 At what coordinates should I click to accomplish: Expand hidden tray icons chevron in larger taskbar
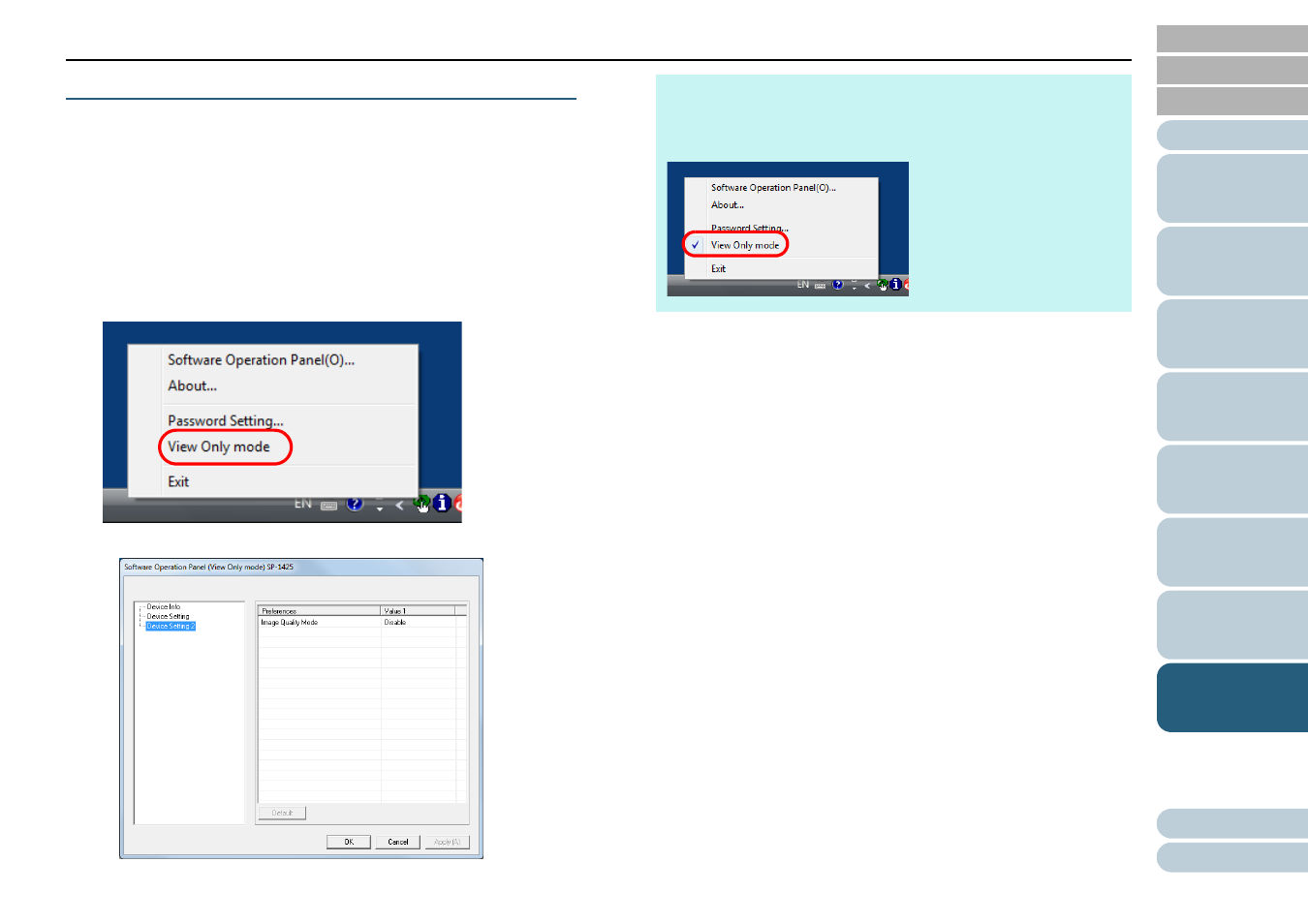coord(399,505)
